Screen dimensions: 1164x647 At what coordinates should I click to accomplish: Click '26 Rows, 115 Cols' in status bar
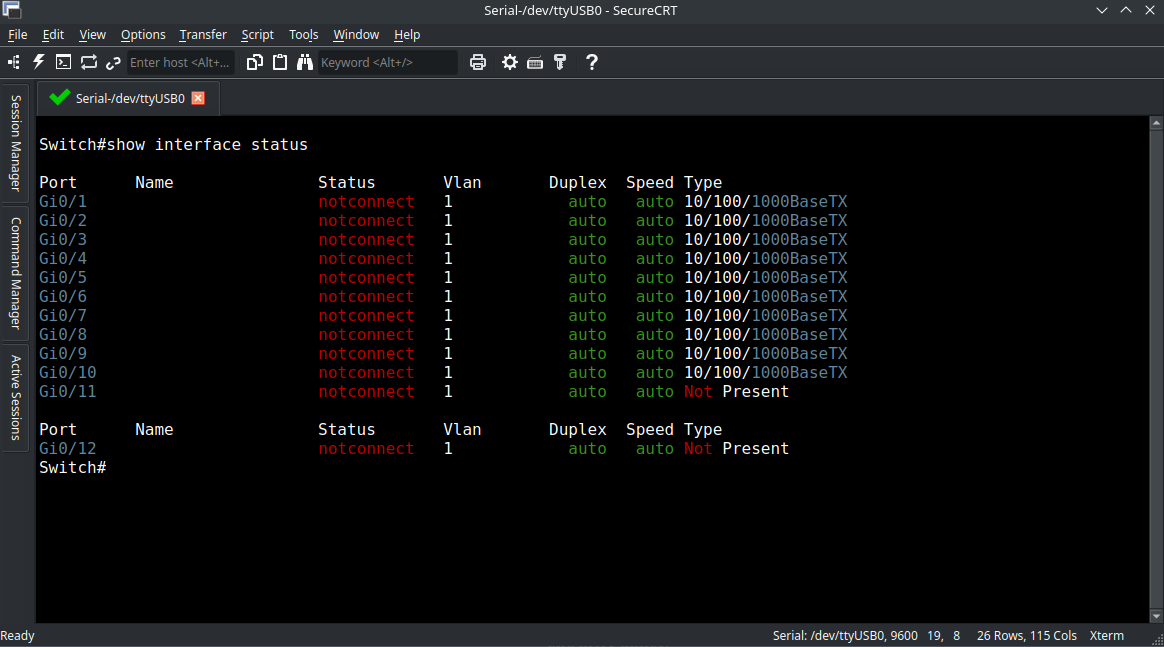point(1027,636)
